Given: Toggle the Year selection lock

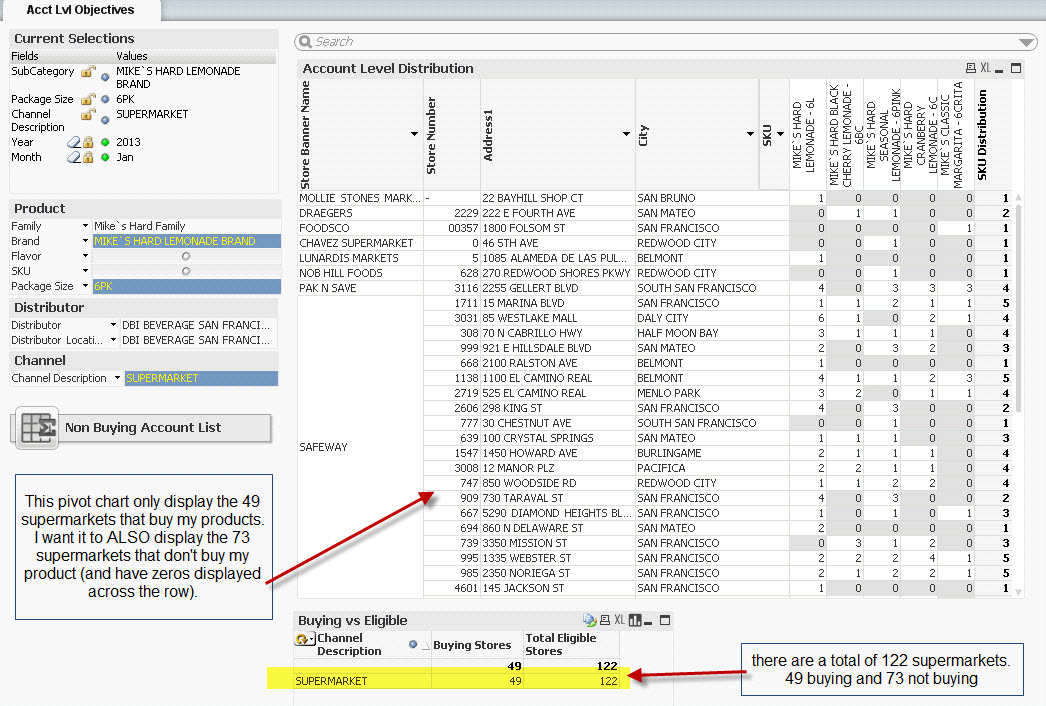Looking at the screenshot, I should tap(88, 142).
